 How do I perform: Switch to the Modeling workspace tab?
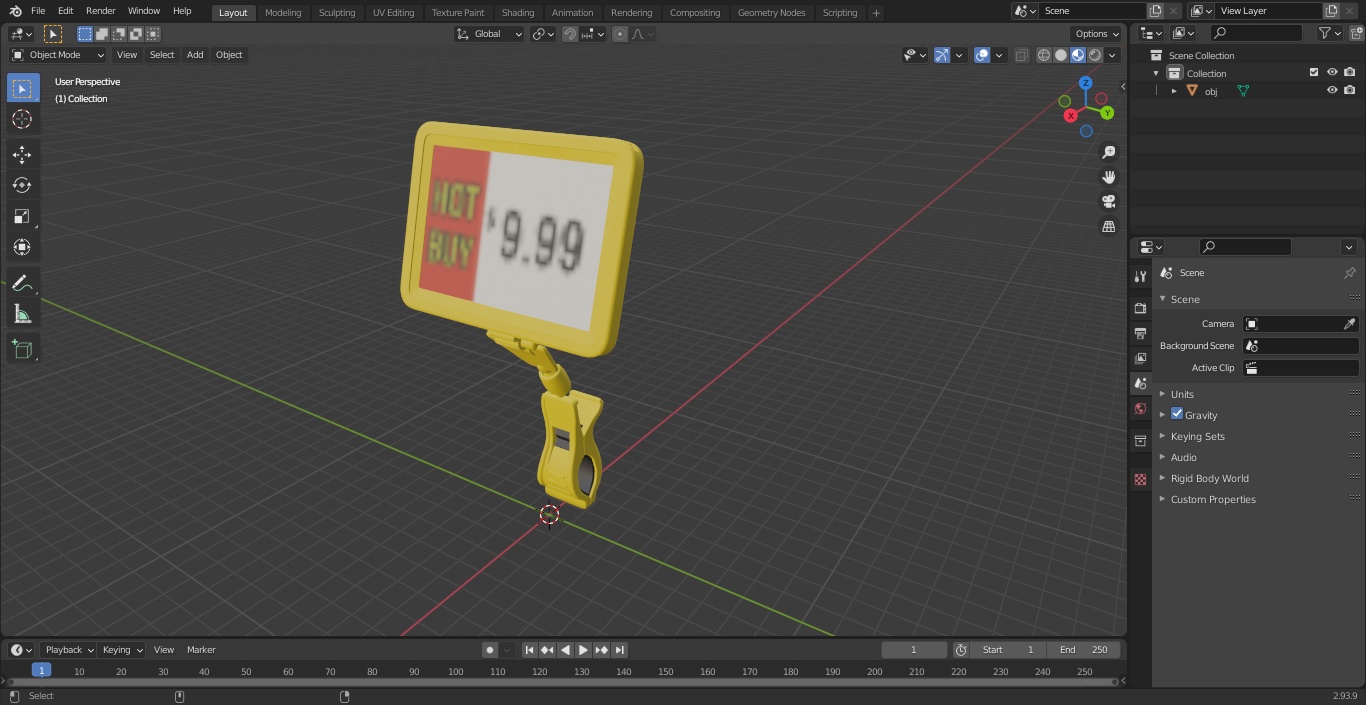[x=283, y=13]
